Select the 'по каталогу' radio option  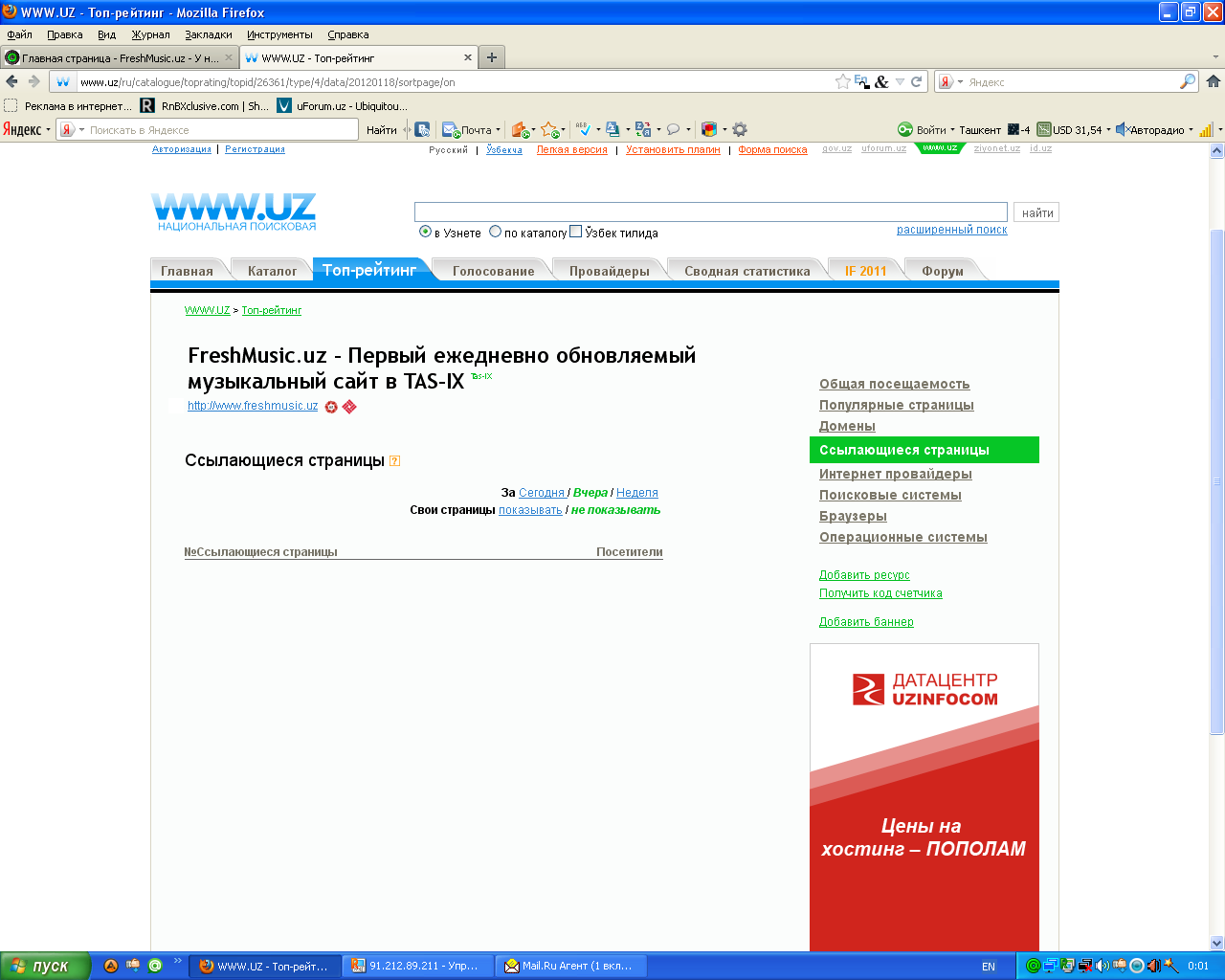pyautogui.click(x=495, y=232)
